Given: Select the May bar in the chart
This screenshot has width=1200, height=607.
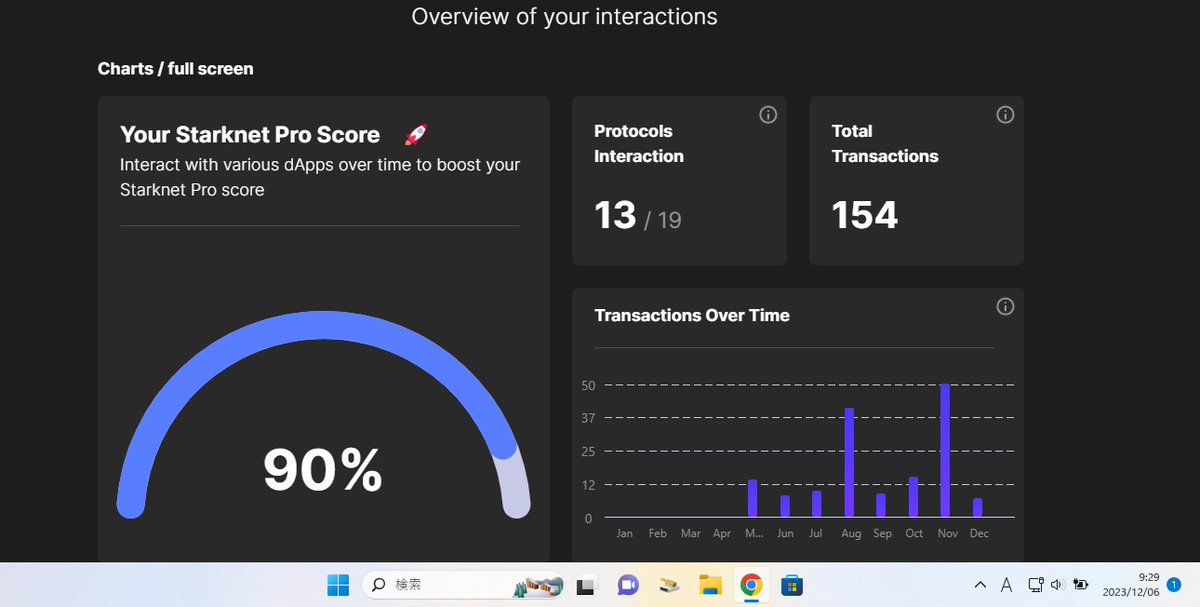Looking at the screenshot, I should [x=752, y=498].
